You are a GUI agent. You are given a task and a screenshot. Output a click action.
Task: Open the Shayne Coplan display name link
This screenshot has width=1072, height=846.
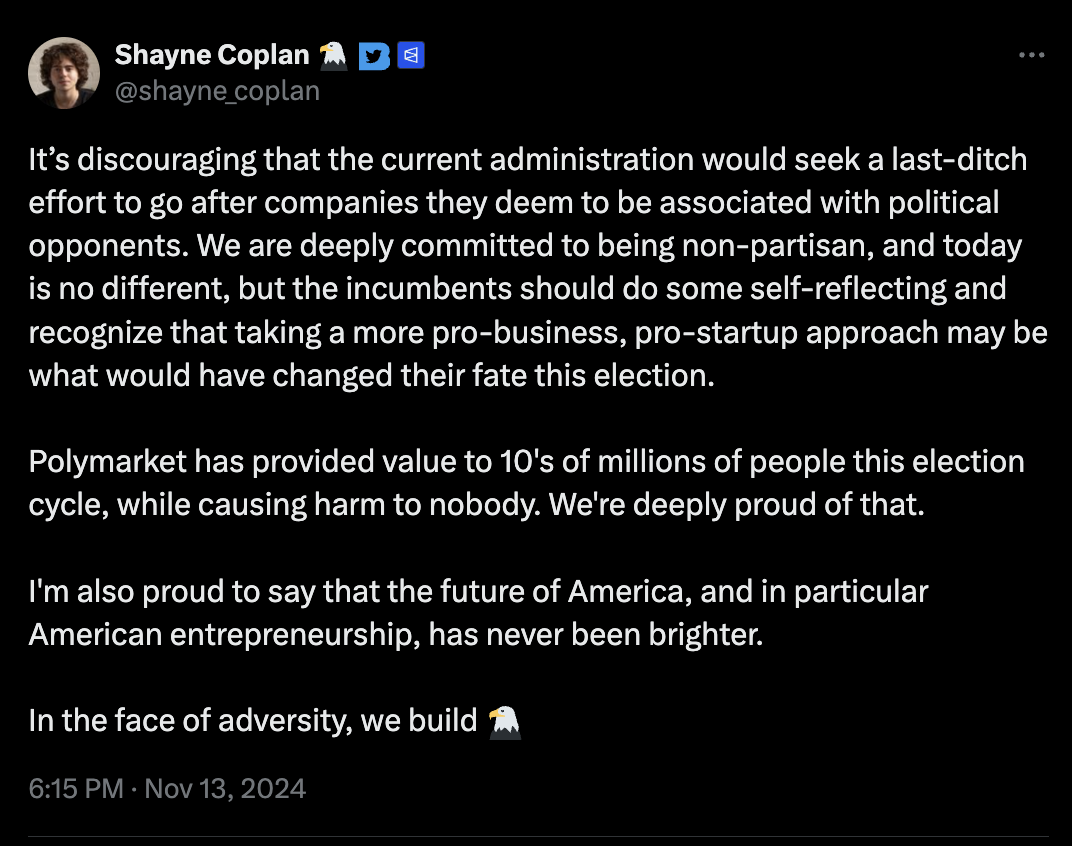(212, 55)
